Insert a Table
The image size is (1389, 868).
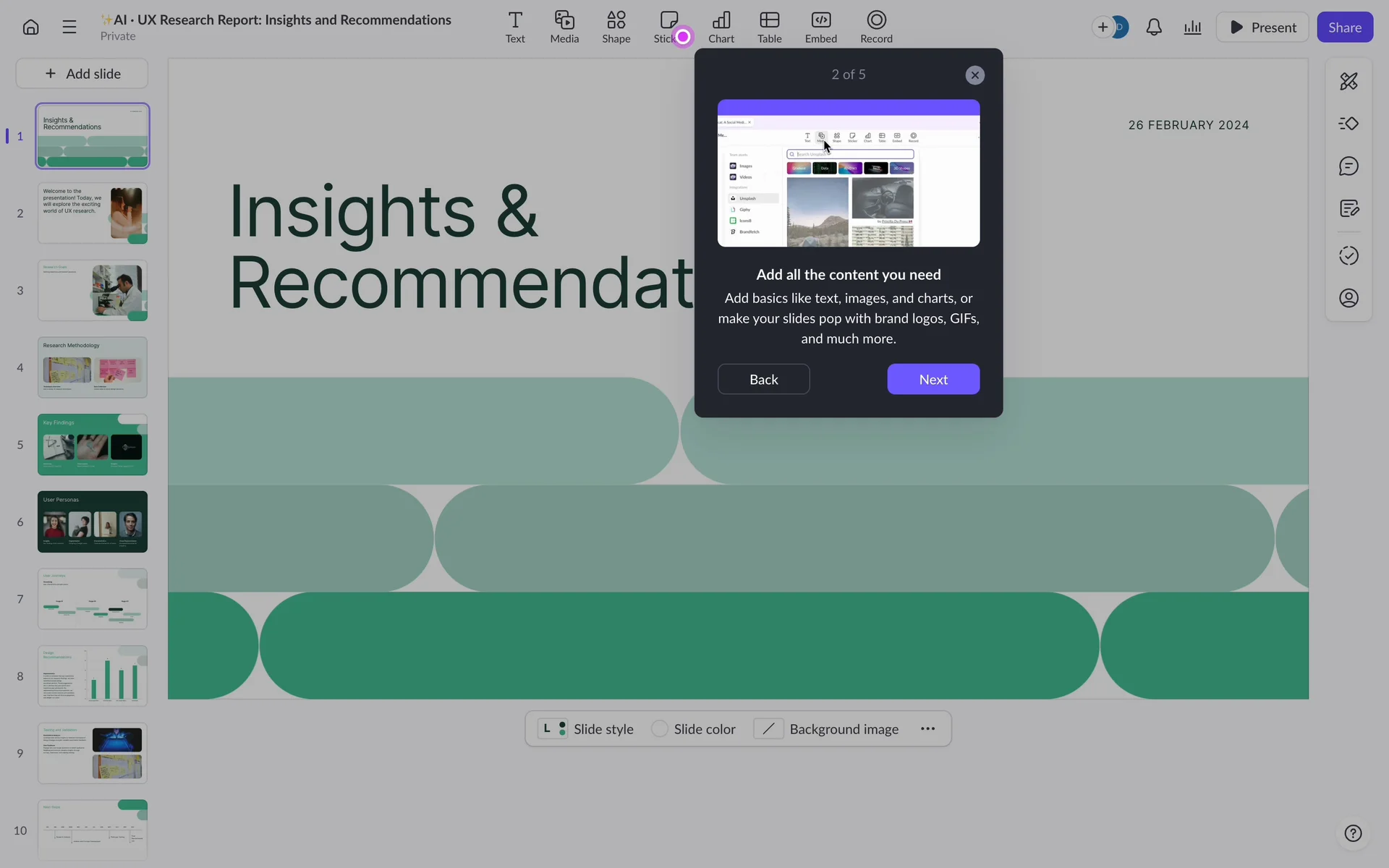coord(769,27)
